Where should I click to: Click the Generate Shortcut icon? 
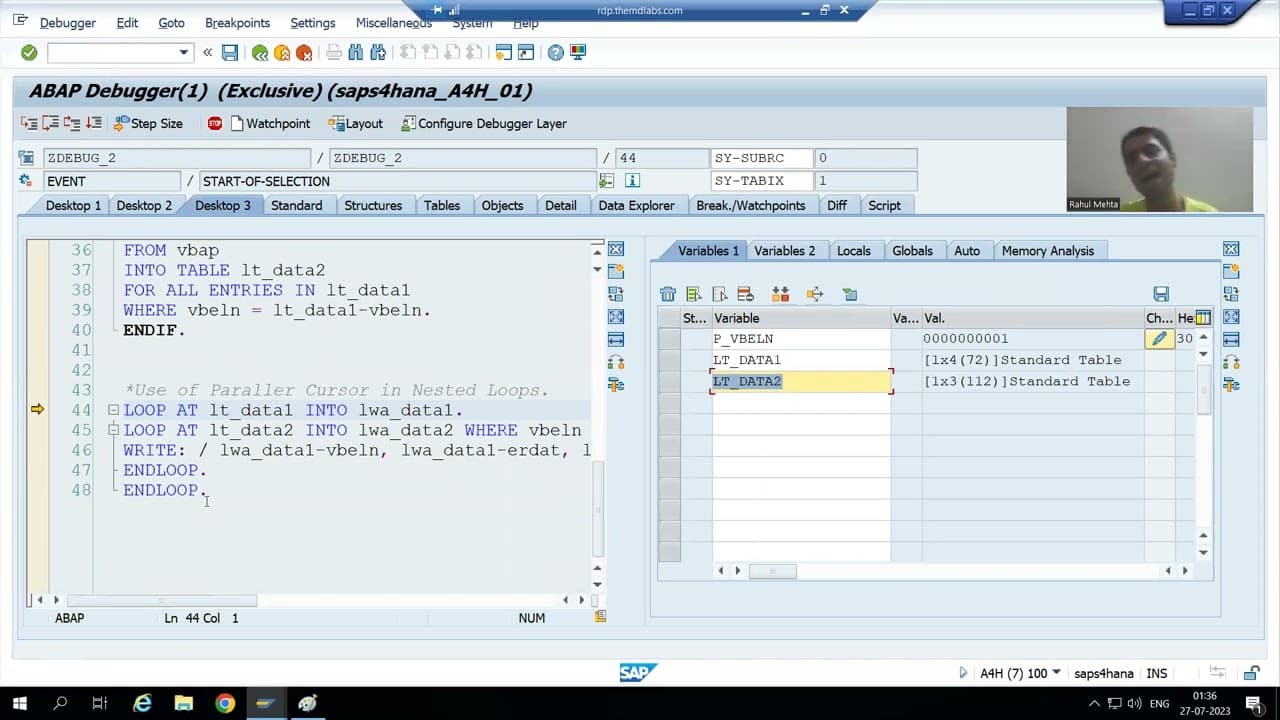(x=526, y=53)
